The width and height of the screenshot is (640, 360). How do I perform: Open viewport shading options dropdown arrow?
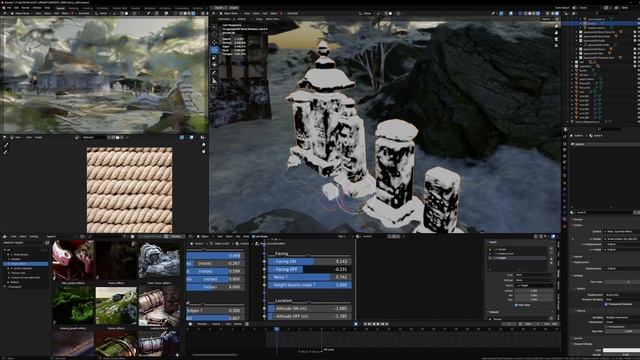pos(542,13)
